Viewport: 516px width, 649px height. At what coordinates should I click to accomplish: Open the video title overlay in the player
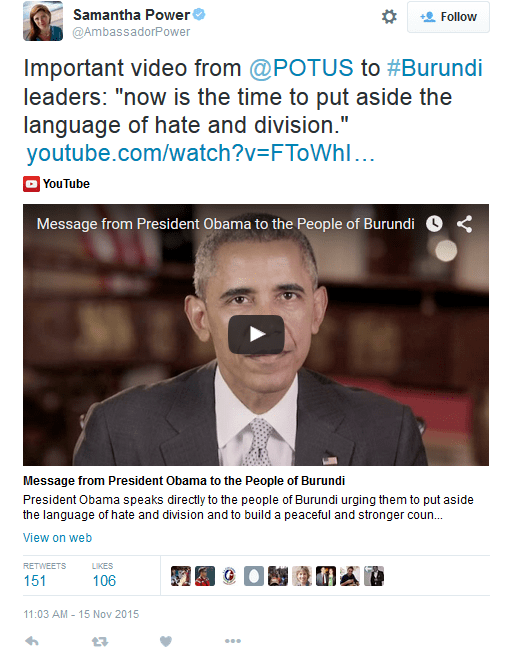(x=226, y=224)
